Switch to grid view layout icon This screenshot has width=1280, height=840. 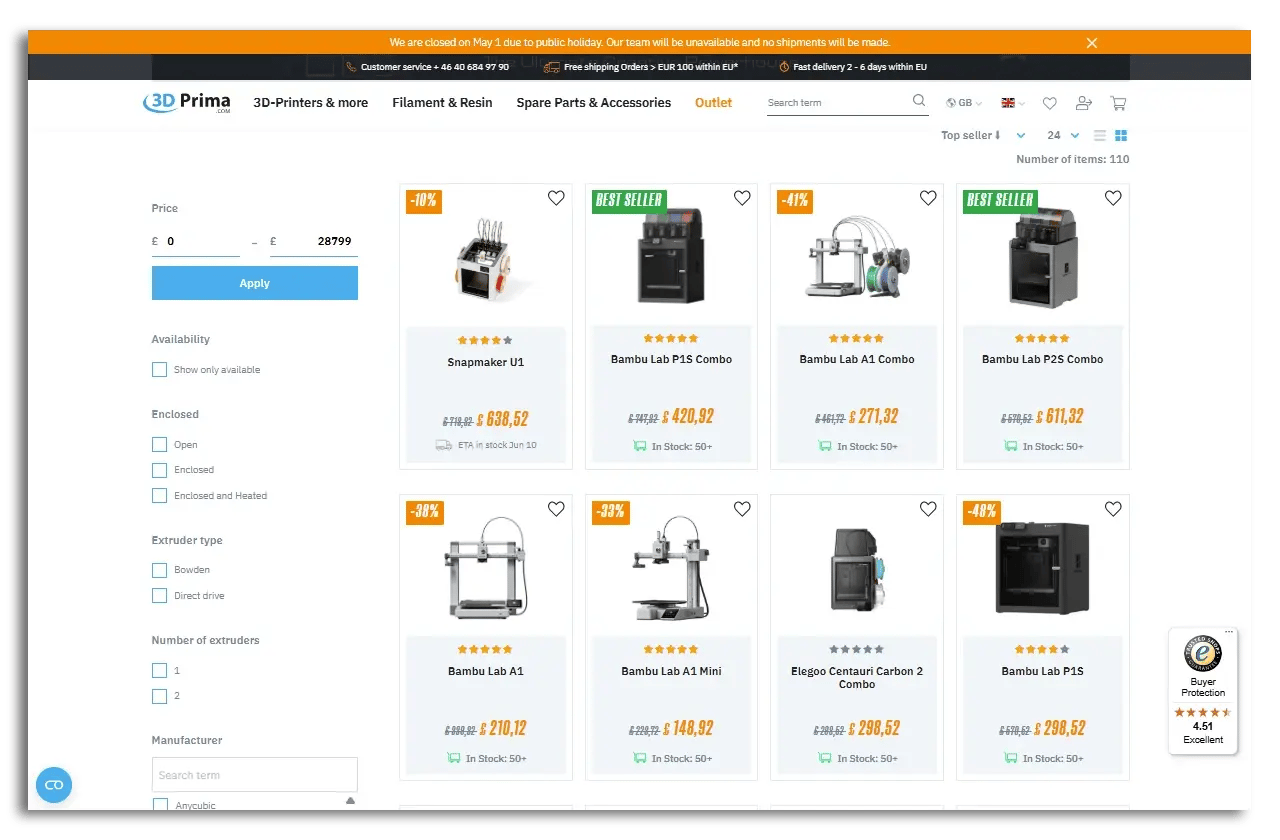(x=1121, y=136)
